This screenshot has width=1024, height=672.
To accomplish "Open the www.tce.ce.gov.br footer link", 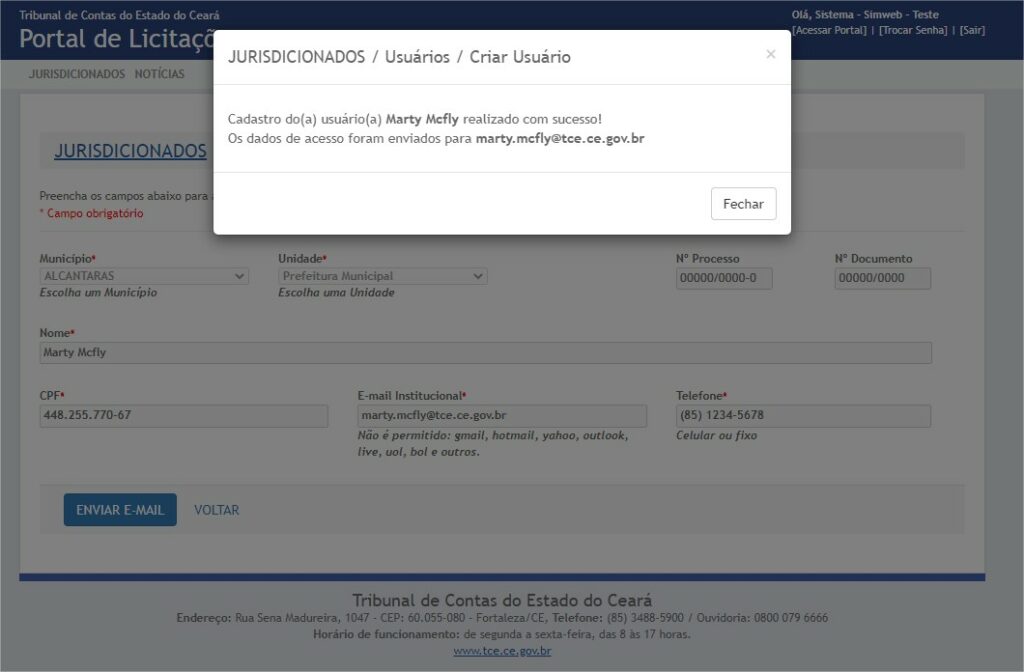I will (x=502, y=651).
